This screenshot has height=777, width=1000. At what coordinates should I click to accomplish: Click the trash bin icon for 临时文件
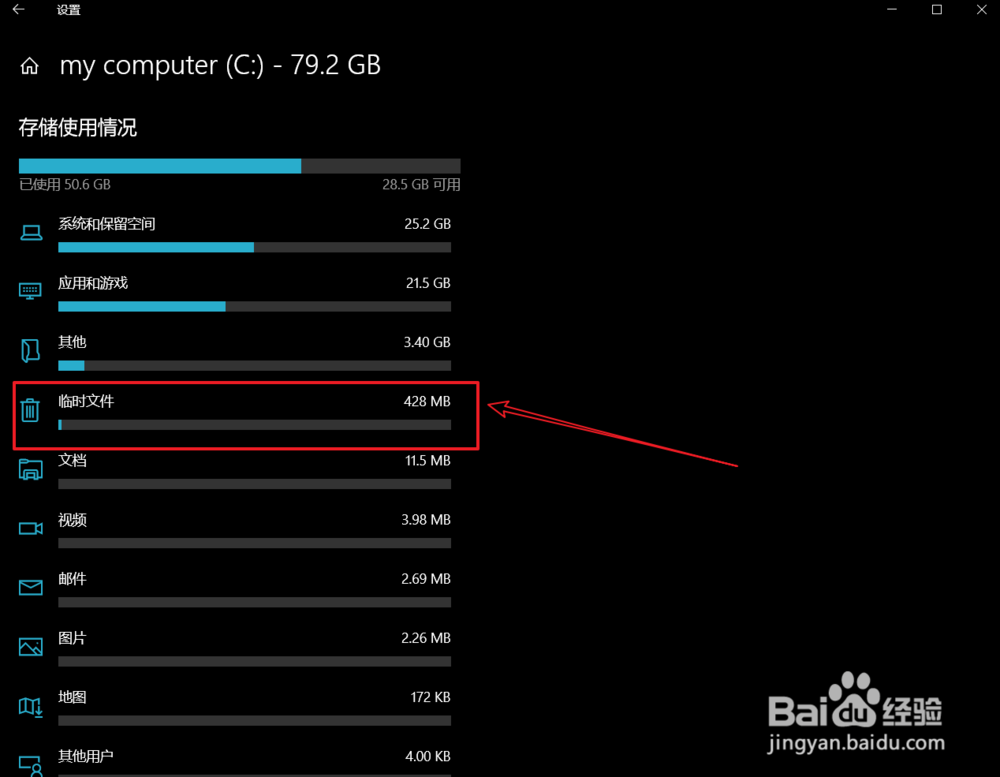(x=31, y=409)
